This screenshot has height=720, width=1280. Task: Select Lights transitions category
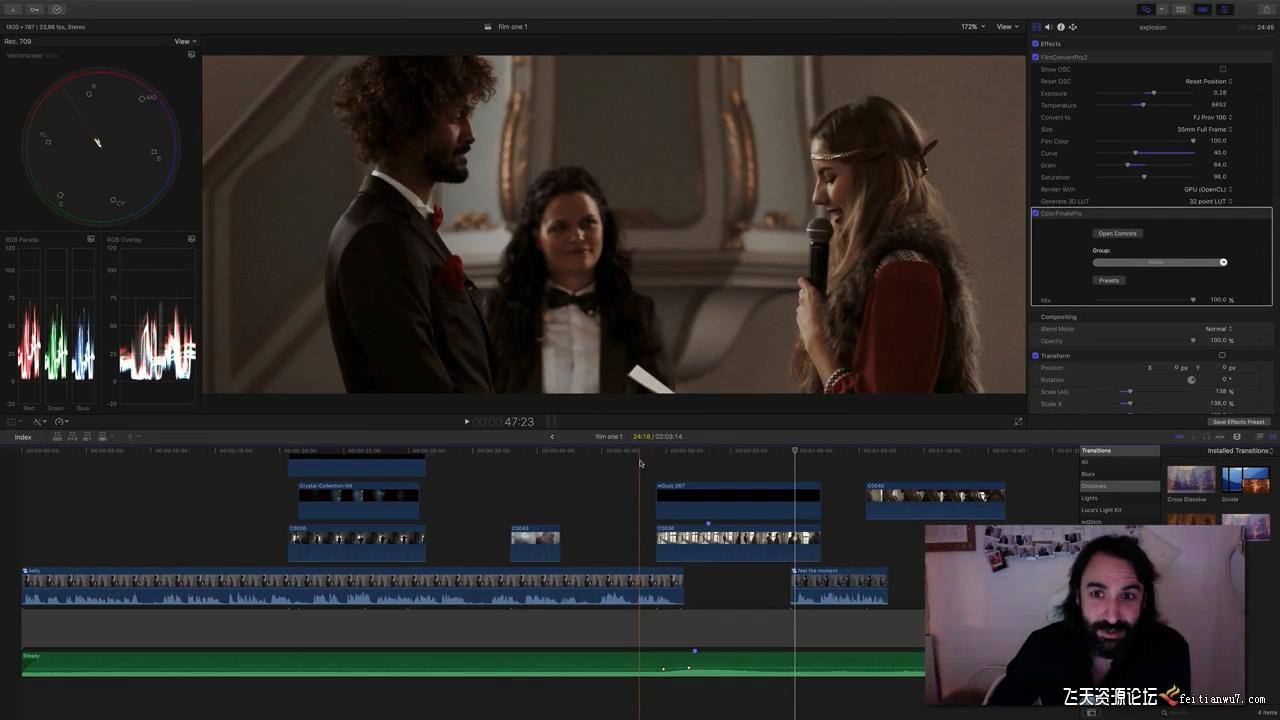point(1120,498)
